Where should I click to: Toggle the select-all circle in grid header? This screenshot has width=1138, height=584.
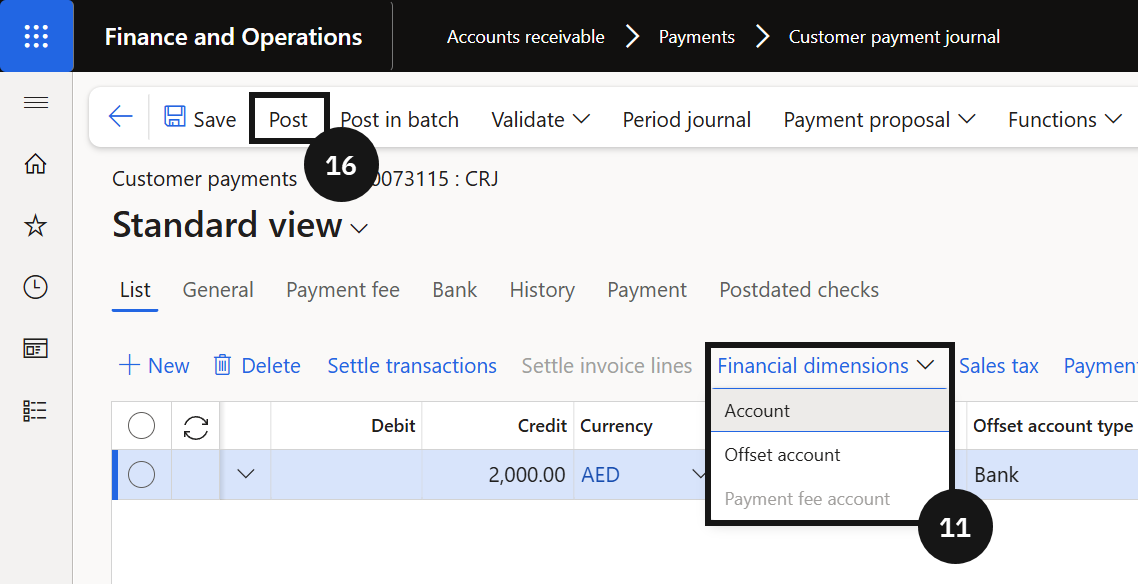tap(142, 426)
